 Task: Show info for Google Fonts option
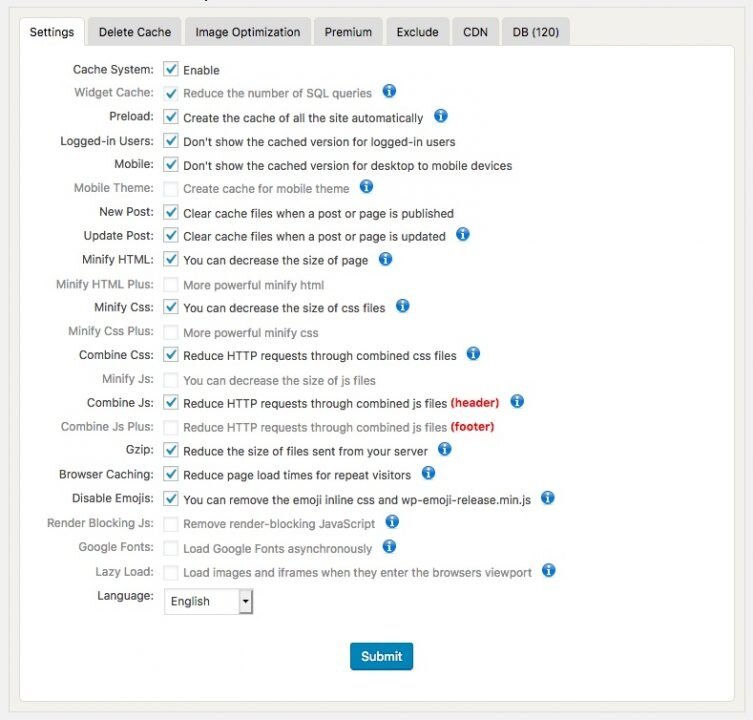[x=390, y=547]
